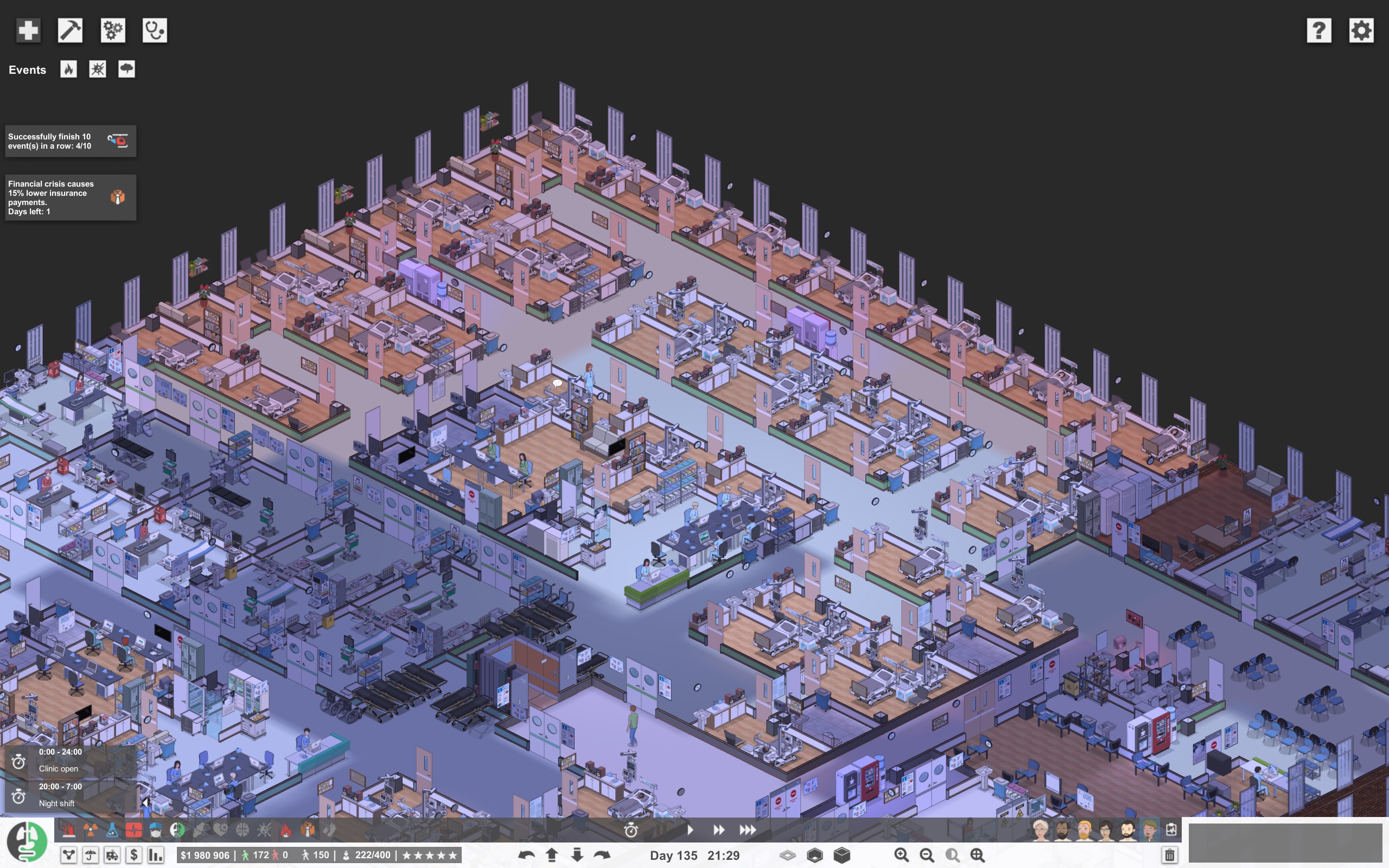Click the '$1 980 906' balance readout

(205, 856)
